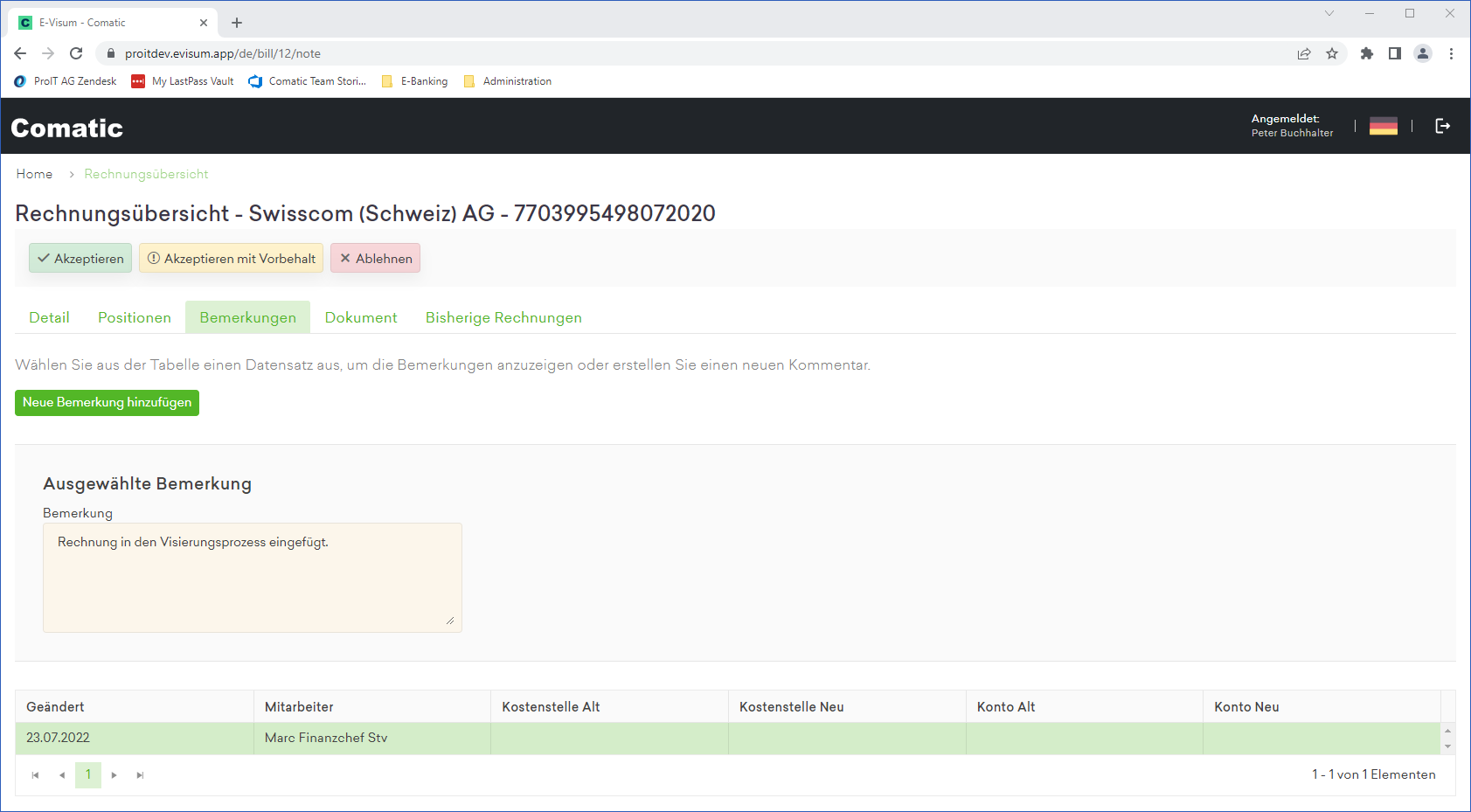Click the textarea resize handle
This screenshot has height=812, width=1471.
click(450, 621)
